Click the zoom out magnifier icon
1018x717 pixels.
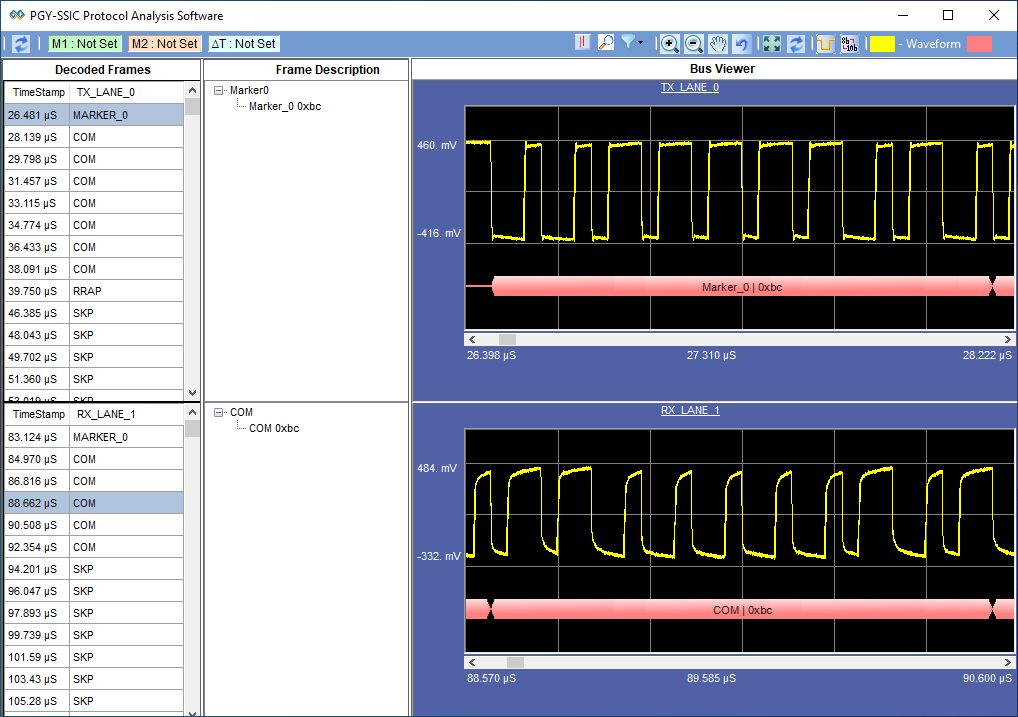click(x=694, y=44)
